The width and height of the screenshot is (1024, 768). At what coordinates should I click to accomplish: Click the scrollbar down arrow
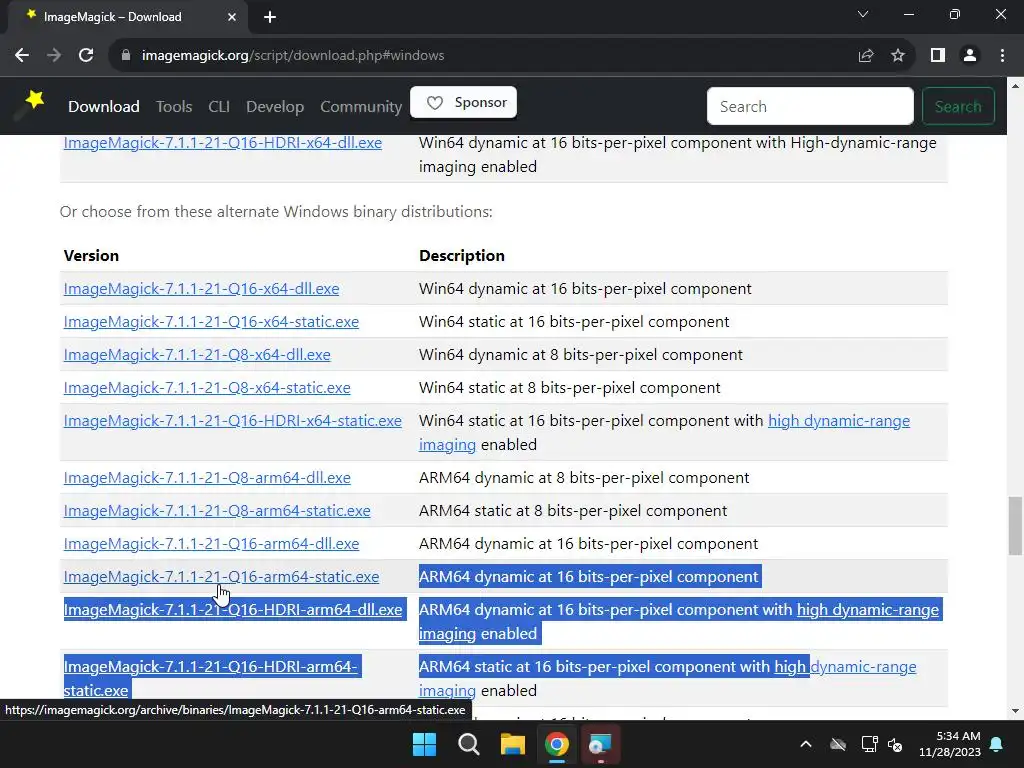click(x=1015, y=711)
